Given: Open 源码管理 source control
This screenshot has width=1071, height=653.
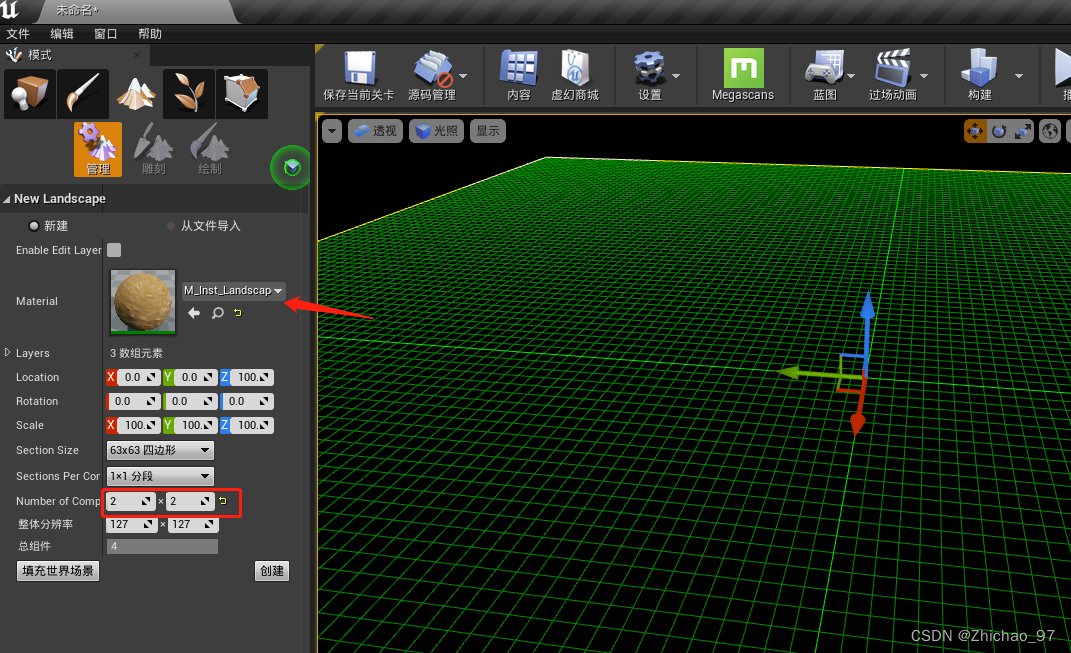Looking at the screenshot, I should point(432,76).
